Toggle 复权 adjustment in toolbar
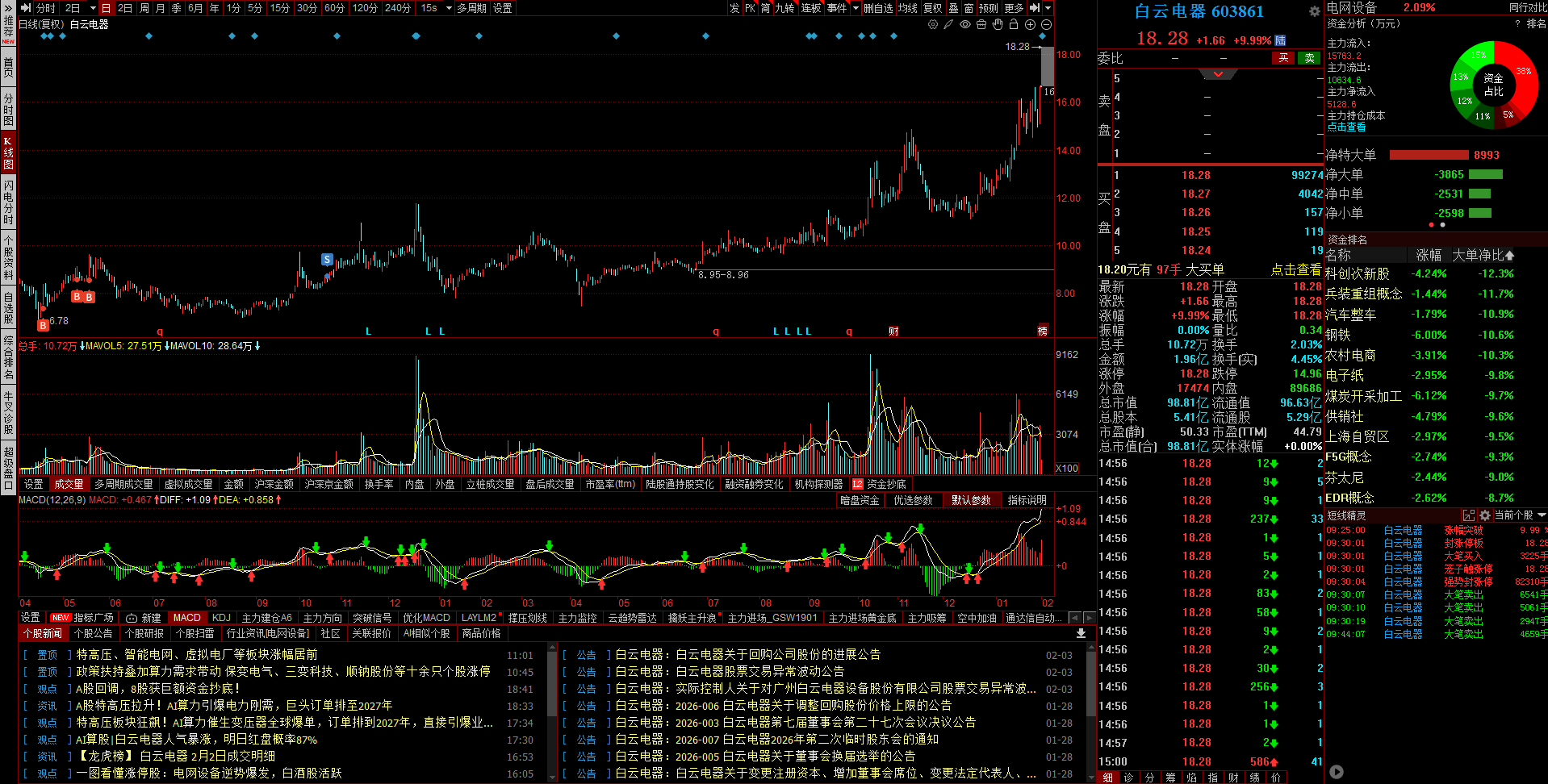Image resolution: width=1548 pixels, height=784 pixels. pos(932,8)
